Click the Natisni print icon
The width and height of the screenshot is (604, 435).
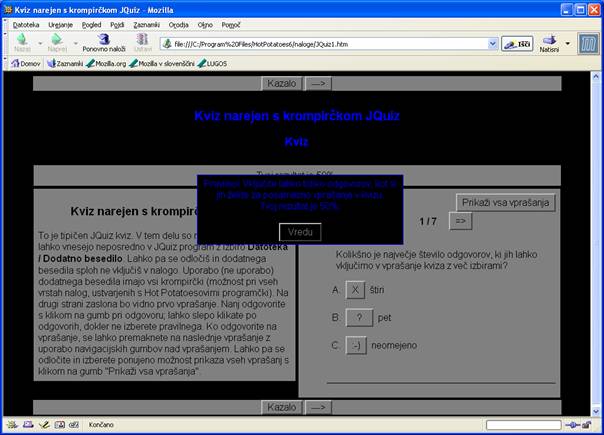(549, 40)
